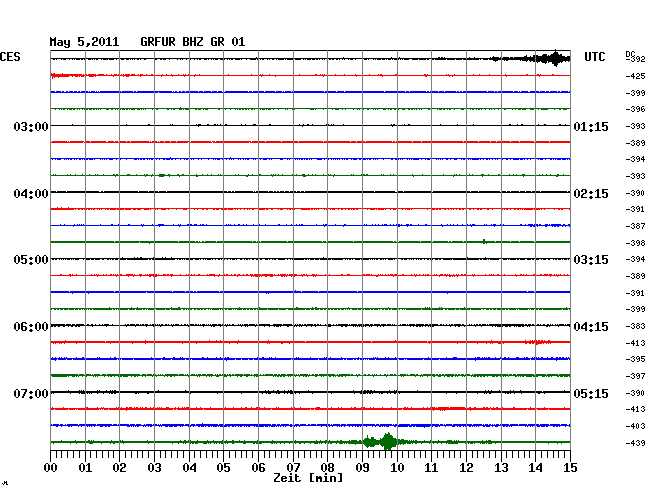Click the 06 minute axis label
Screen dimensions: 650x494
[258, 468]
